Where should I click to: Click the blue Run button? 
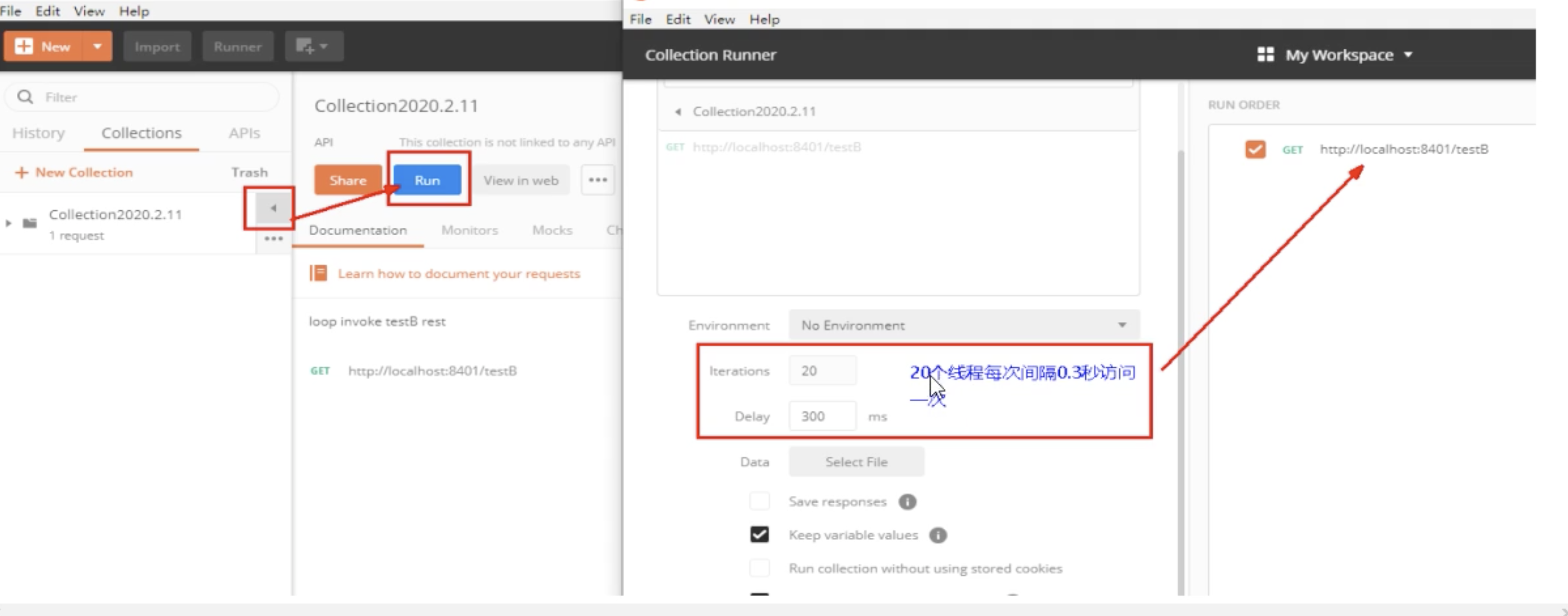[x=427, y=180]
